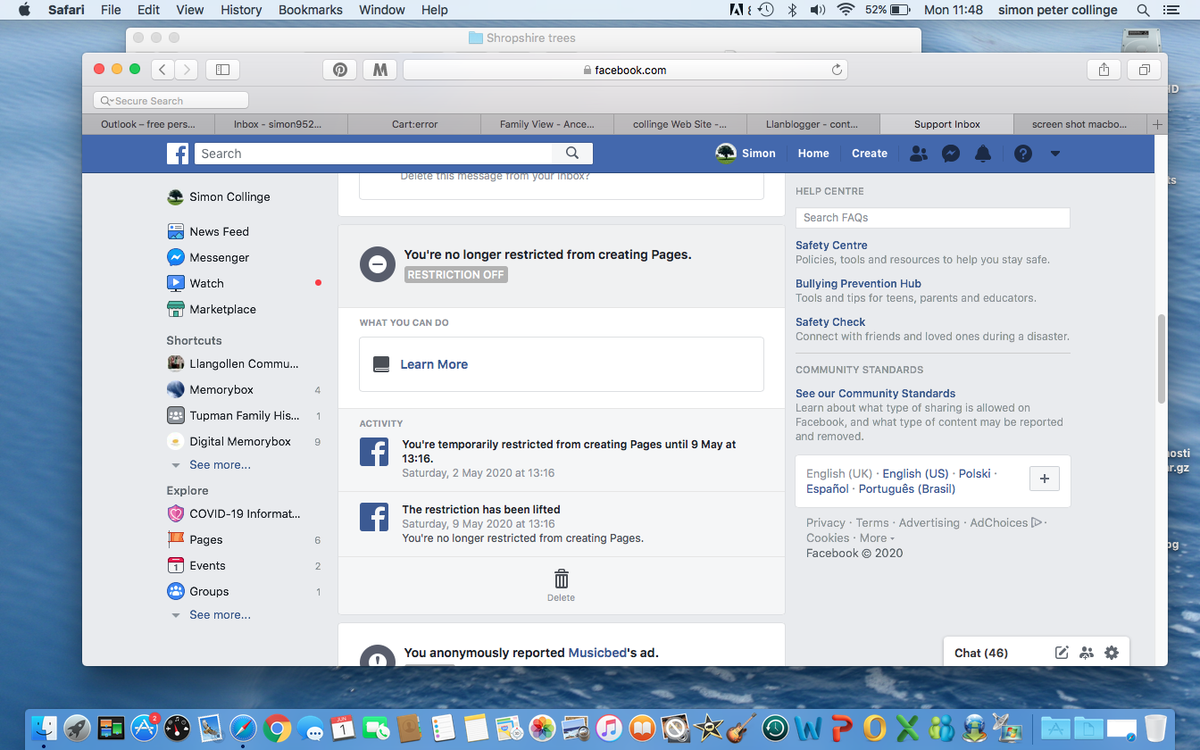Screen dimensions: 1200x750
Task: Click the search magnifier button in Facebook bar
Action: [572, 153]
